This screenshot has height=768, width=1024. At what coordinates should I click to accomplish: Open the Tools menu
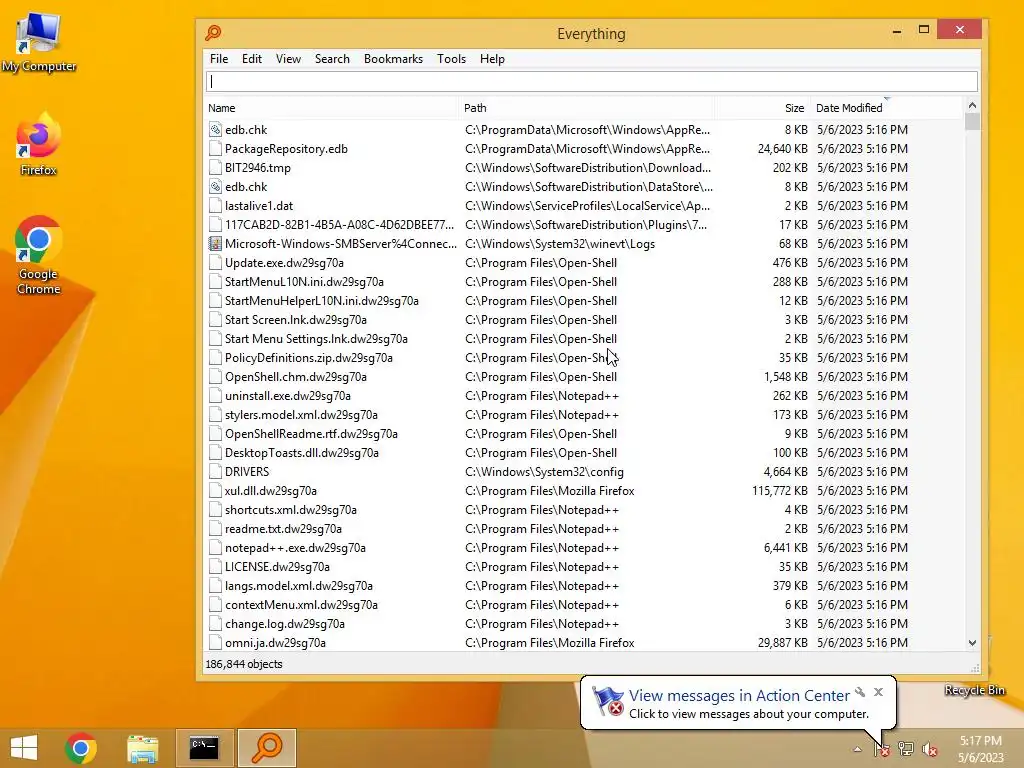(451, 59)
